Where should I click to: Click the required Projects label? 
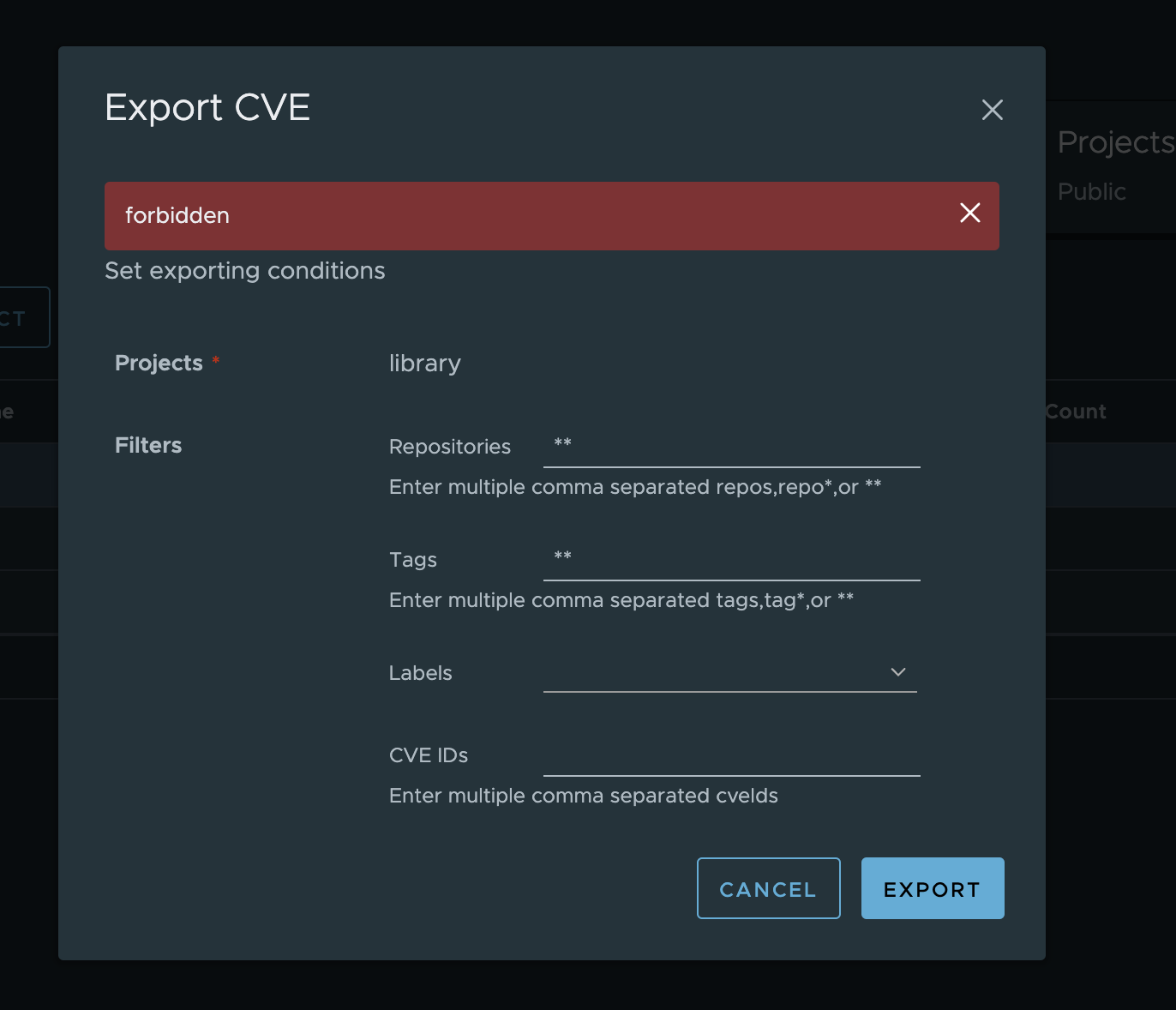[x=159, y=363]
